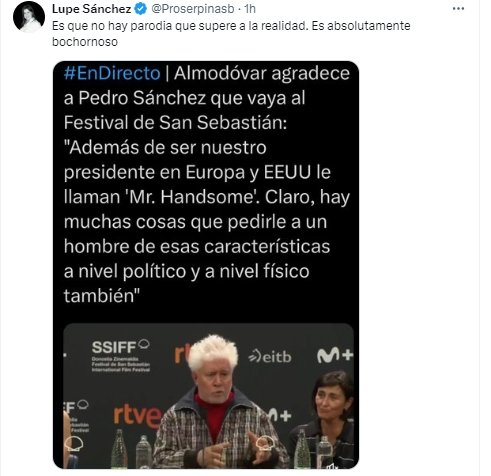491x476 pixels.
Task: Open the @Proserpinasb handle link
Action: coord(193,9)
